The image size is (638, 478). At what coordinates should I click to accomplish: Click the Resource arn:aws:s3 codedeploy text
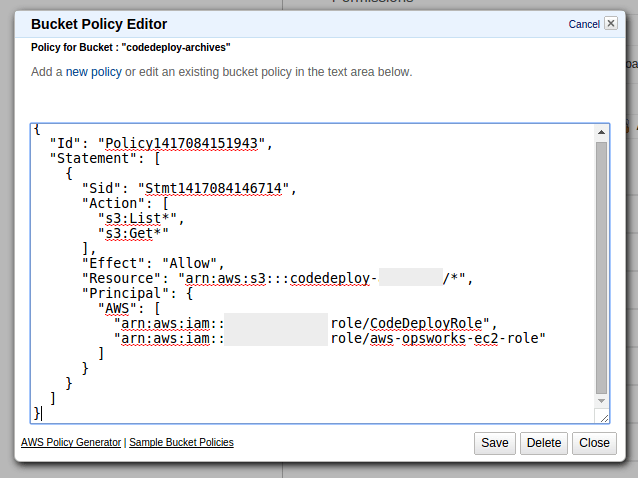pos(278,278)
